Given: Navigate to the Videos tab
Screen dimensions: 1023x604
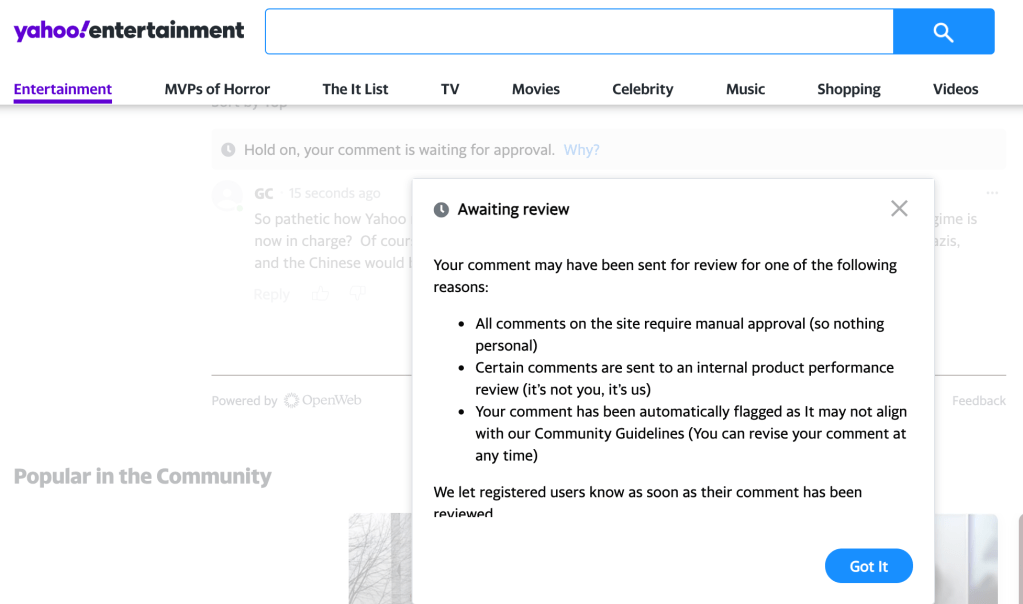Looking at the screenshot, I should 955,89.
